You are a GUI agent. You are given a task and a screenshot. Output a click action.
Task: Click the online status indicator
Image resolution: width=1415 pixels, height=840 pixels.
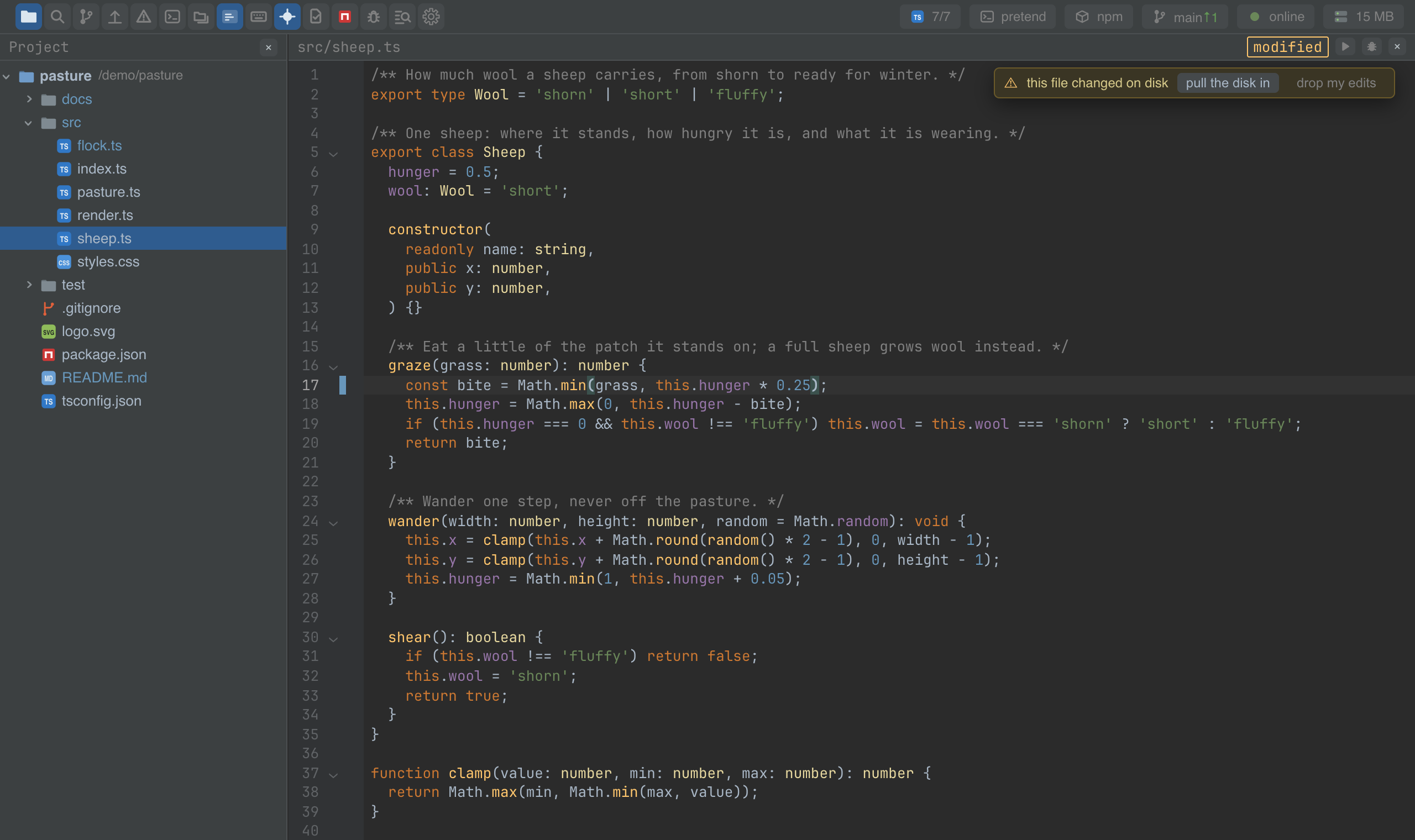coord(1276,17)
